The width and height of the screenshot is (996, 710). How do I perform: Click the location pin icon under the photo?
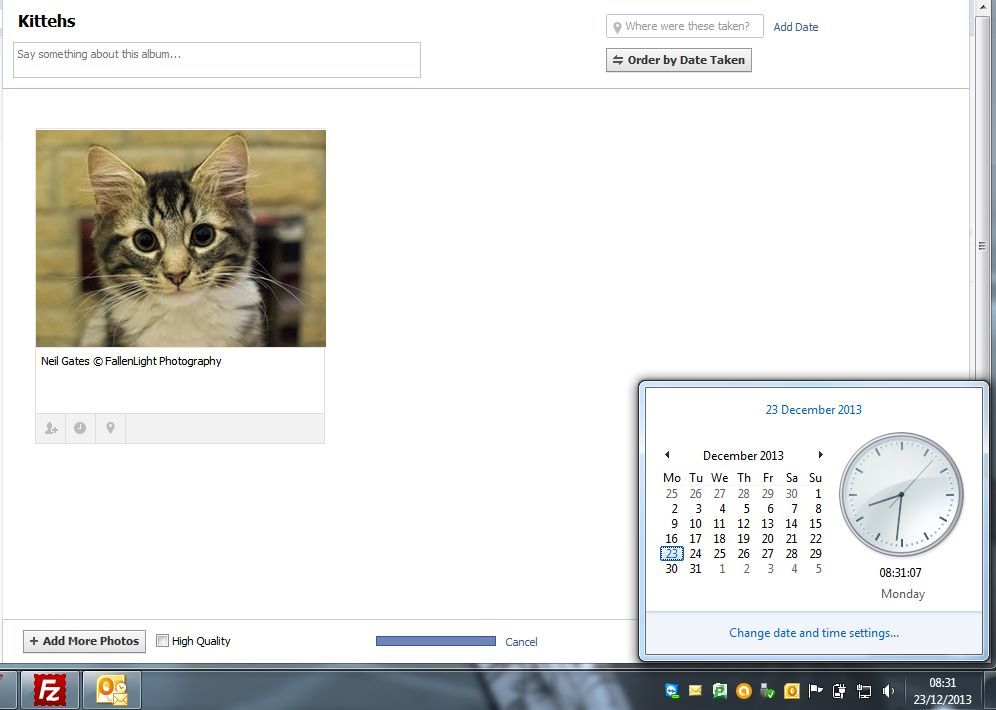pos(110,428)
